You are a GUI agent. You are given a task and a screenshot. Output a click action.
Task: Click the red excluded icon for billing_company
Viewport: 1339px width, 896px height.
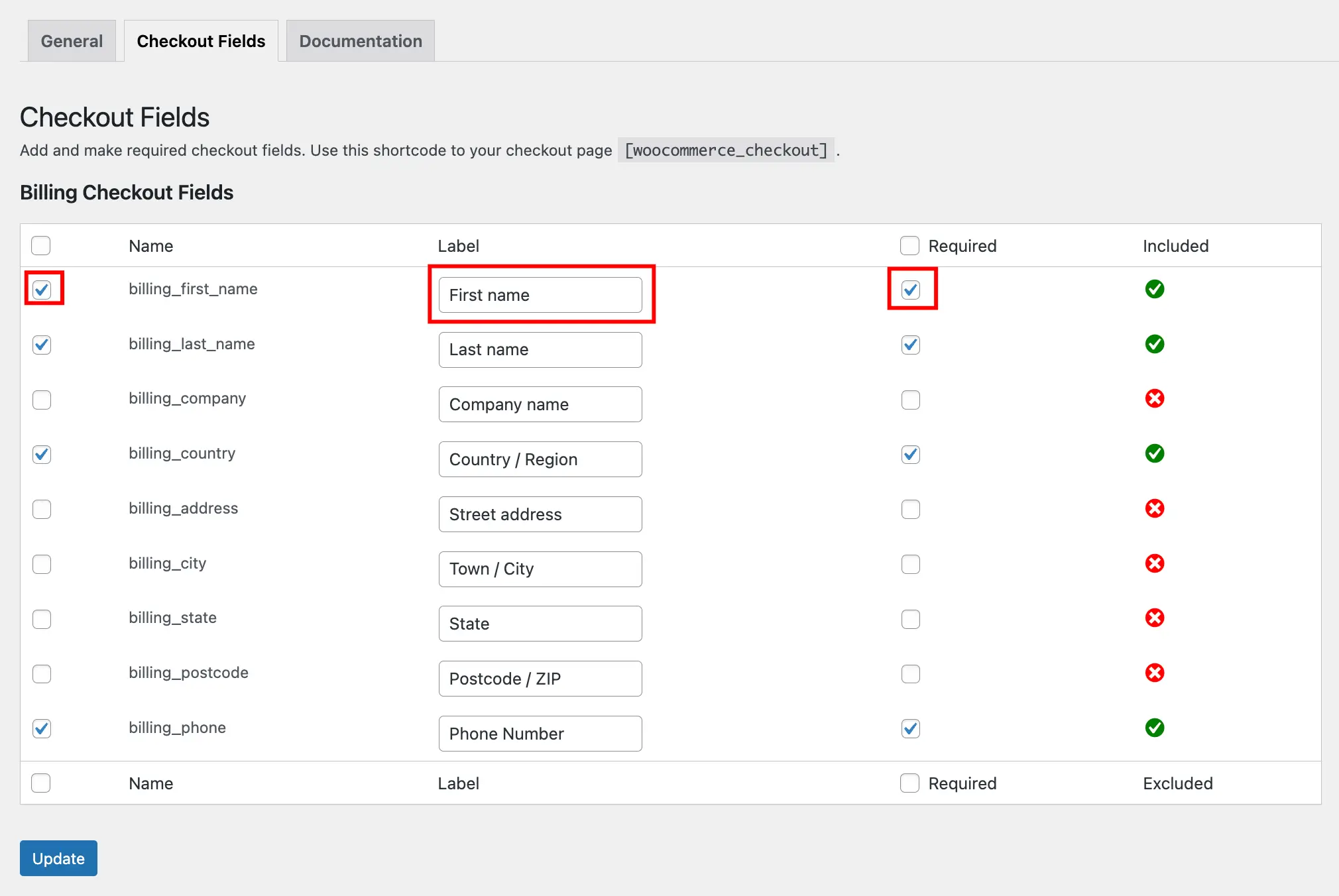pyautogui.click(x=1155, y=398)
